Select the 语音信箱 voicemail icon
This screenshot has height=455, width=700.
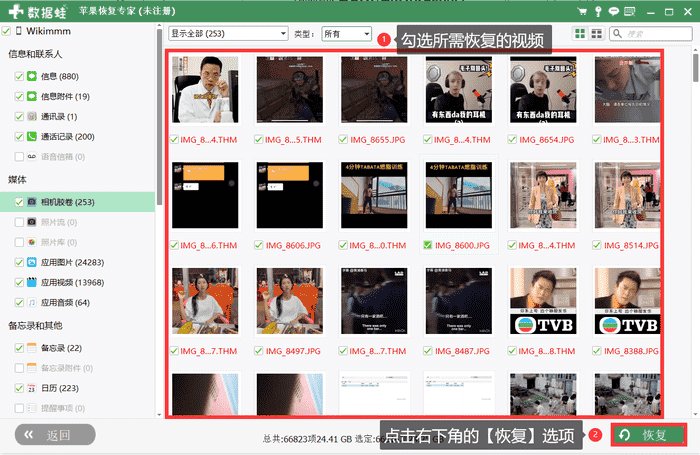tap(32, 156)
